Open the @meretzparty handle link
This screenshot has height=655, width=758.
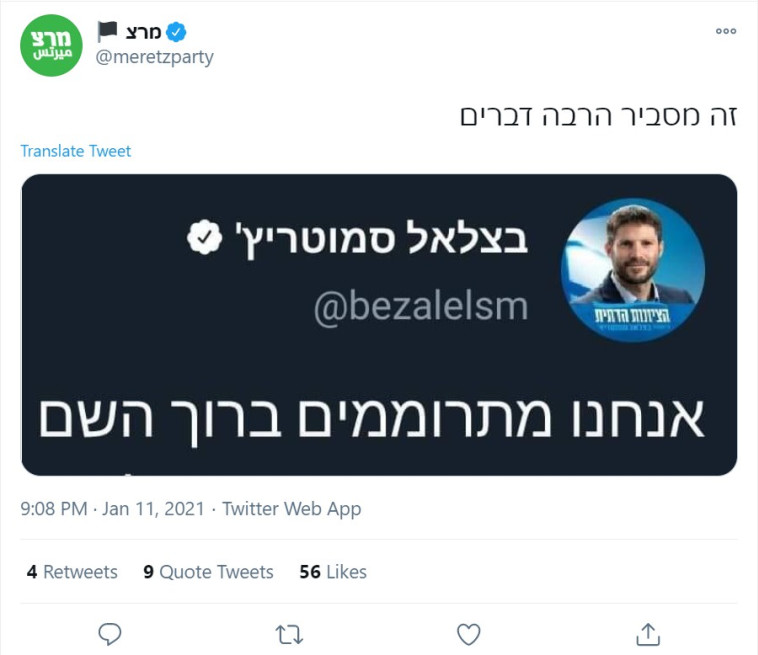(154, 57)
